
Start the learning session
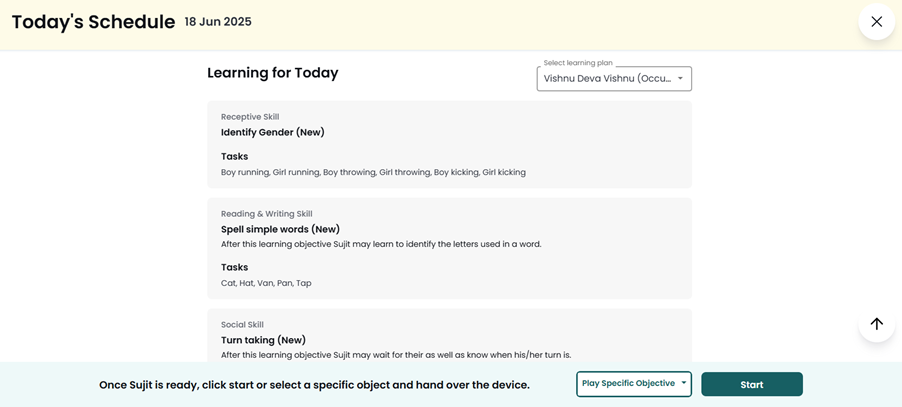point(751,384)
